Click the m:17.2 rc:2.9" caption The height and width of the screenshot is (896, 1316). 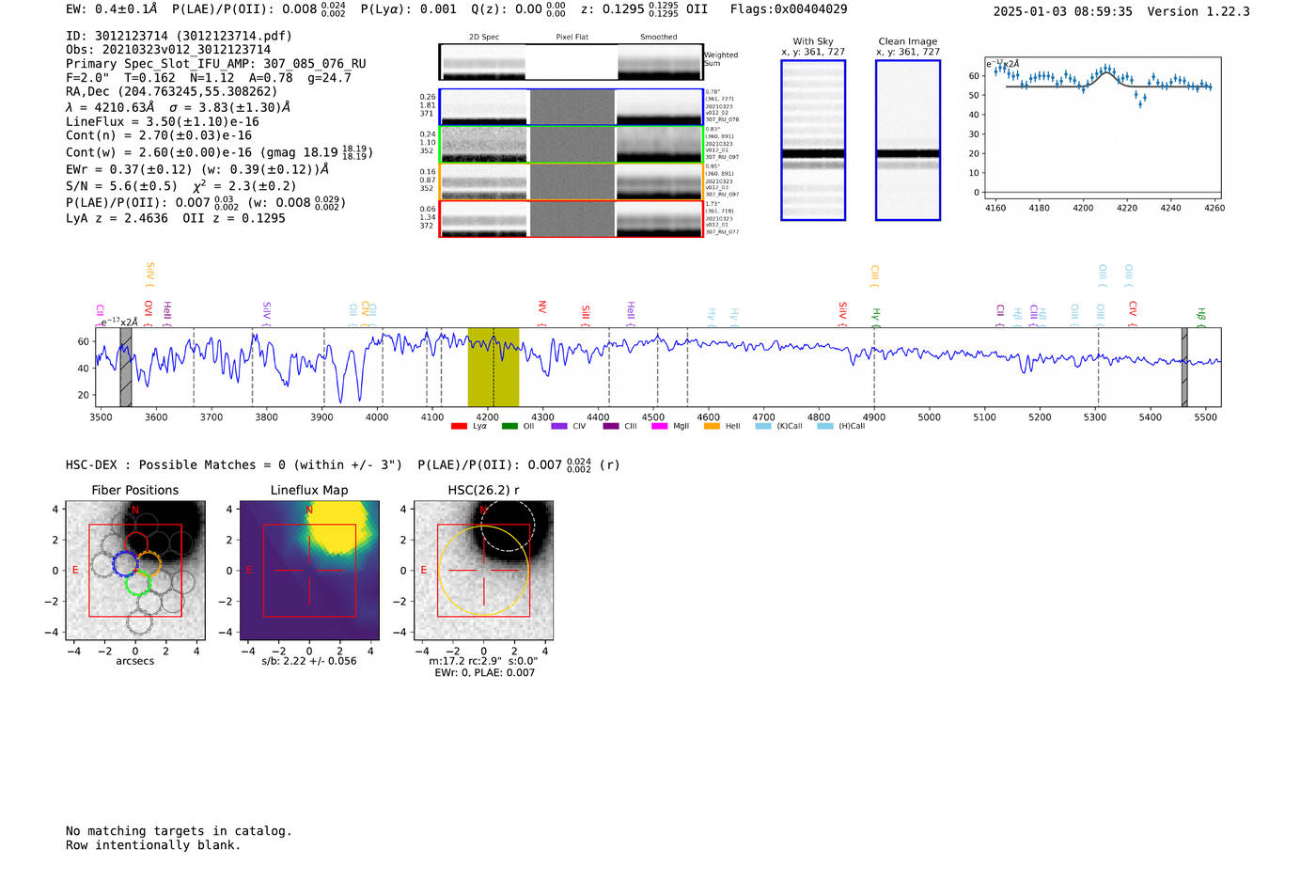click(x=483, y=661)
